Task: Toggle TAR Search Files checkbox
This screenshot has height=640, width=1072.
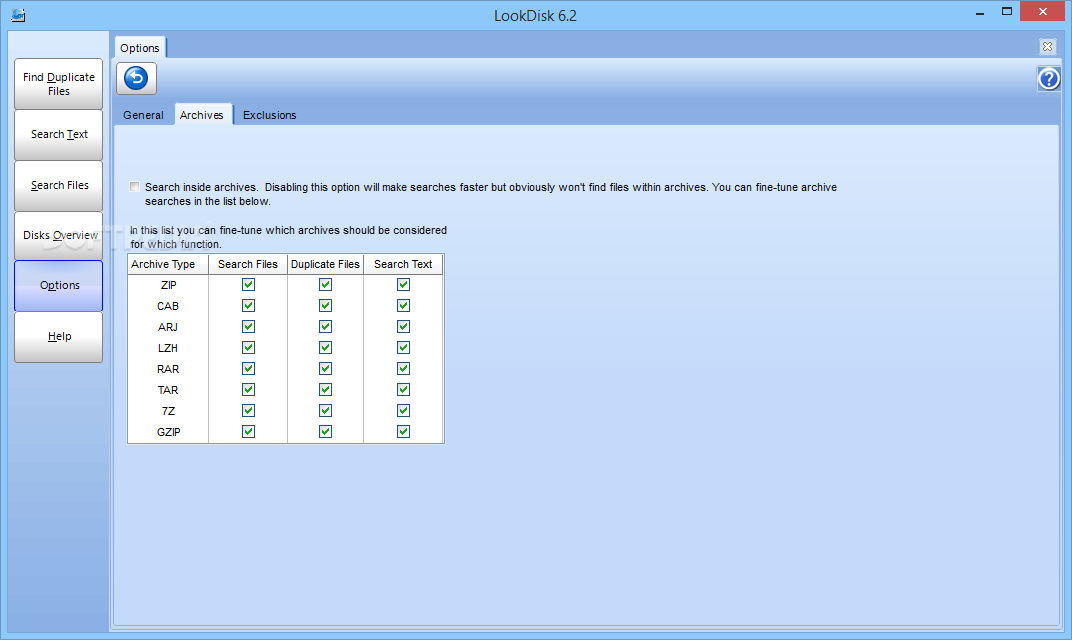Action: coord(248,390)
